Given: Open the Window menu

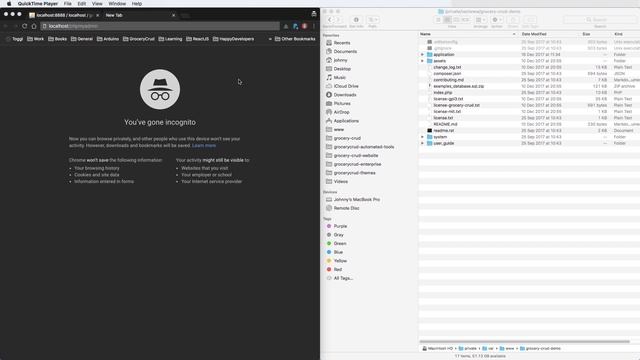Looking at the screenshot, I should click(x=117, y=4).
